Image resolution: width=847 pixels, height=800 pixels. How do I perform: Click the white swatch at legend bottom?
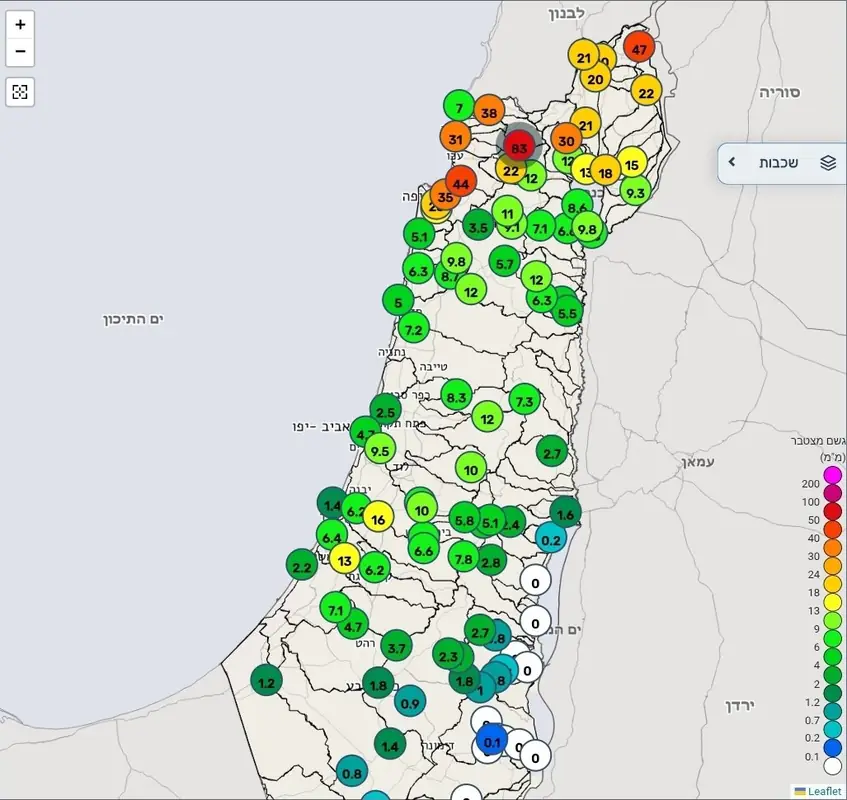pyautogui.click(x=832, y=767)
